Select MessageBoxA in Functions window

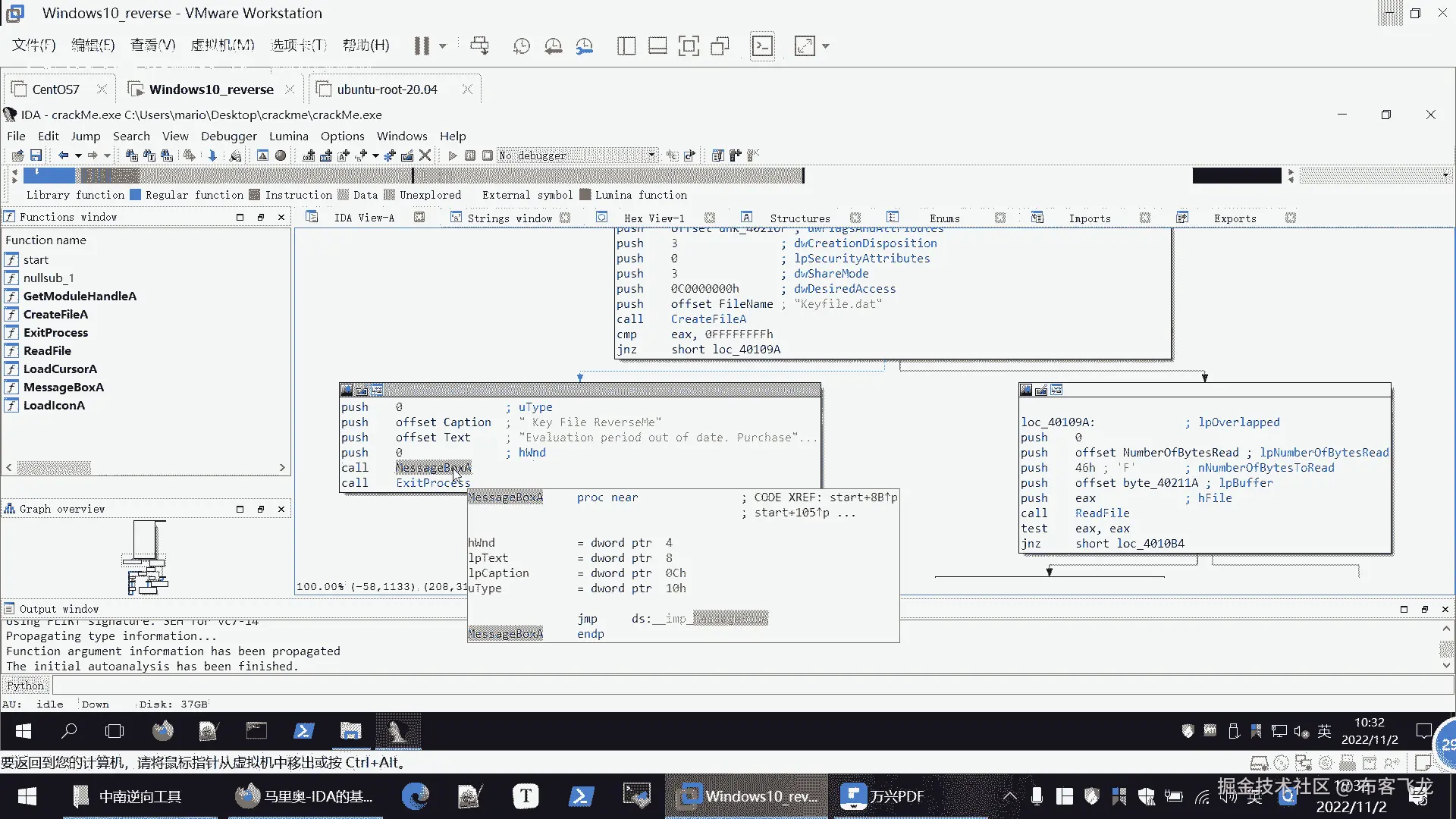click(63, 388)
